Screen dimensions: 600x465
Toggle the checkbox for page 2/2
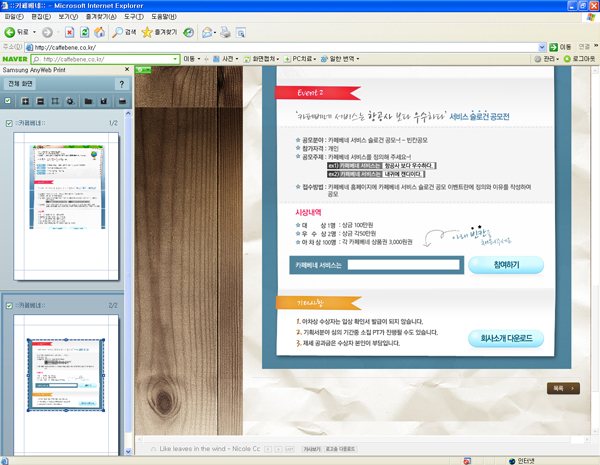[9, 305]
